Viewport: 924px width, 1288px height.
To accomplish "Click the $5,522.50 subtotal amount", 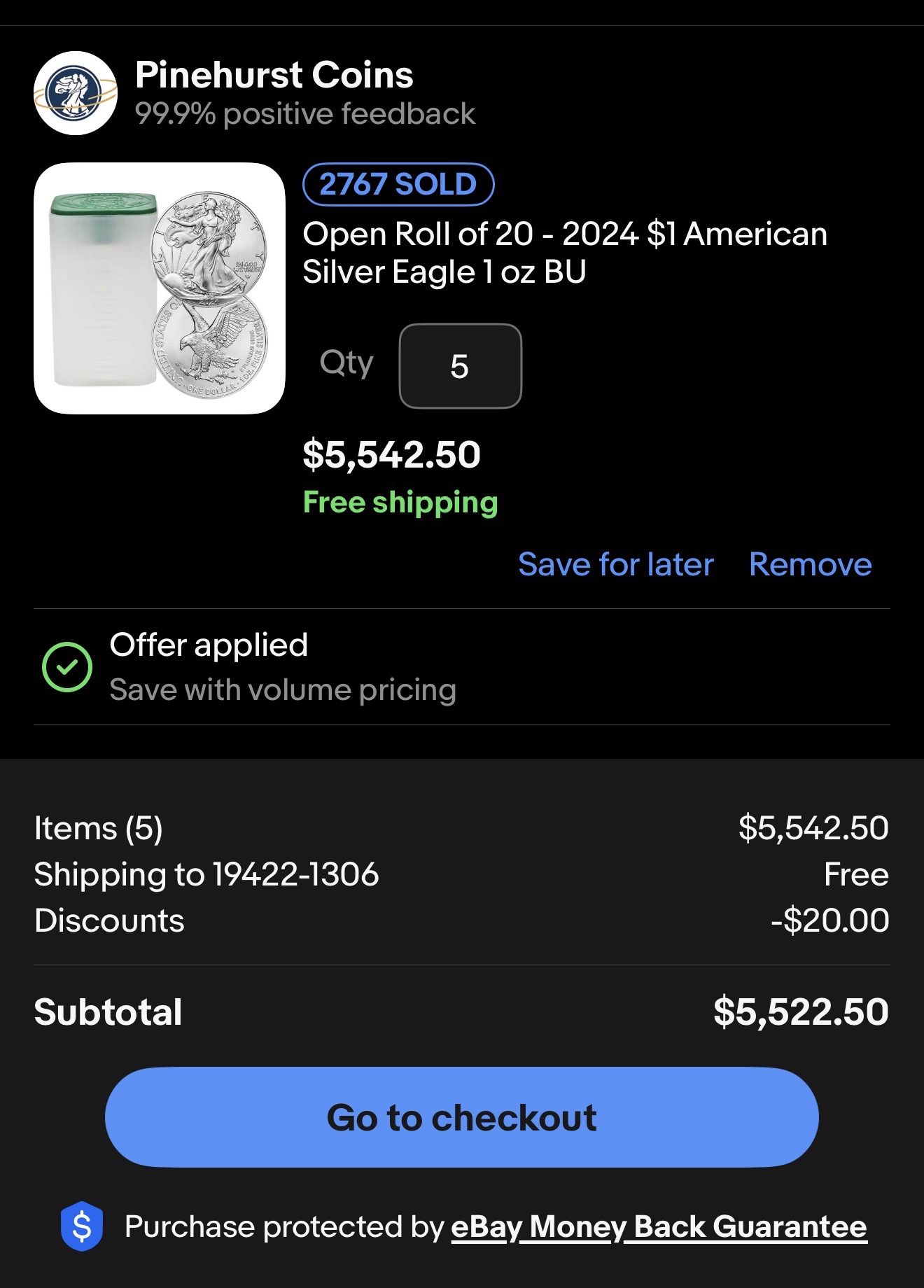I will tap(801, 1012).
